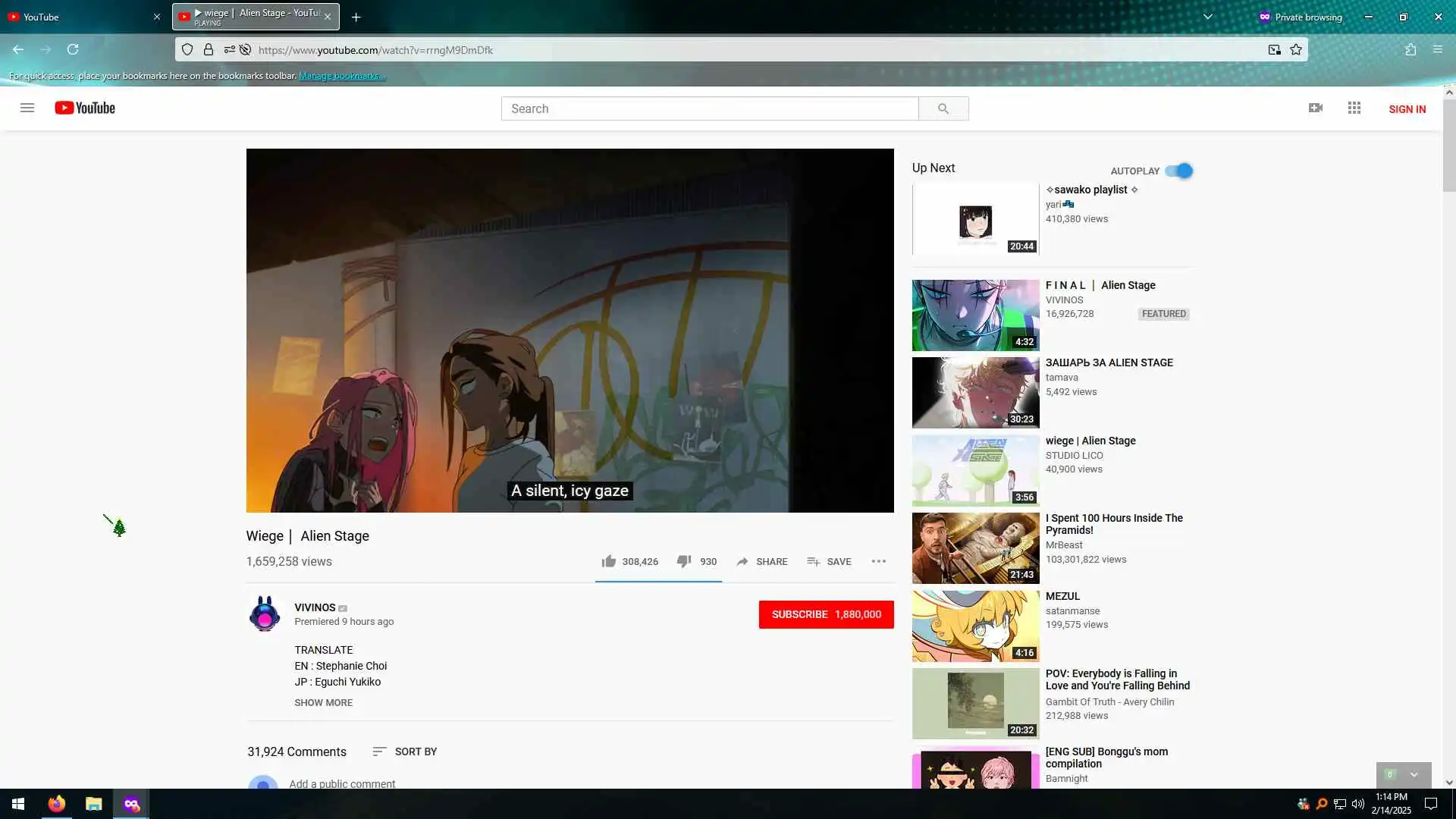The width and height of the screenshot is (1456, 819).
Task: Click the create video camera icon
Action: pos(1316,108)
